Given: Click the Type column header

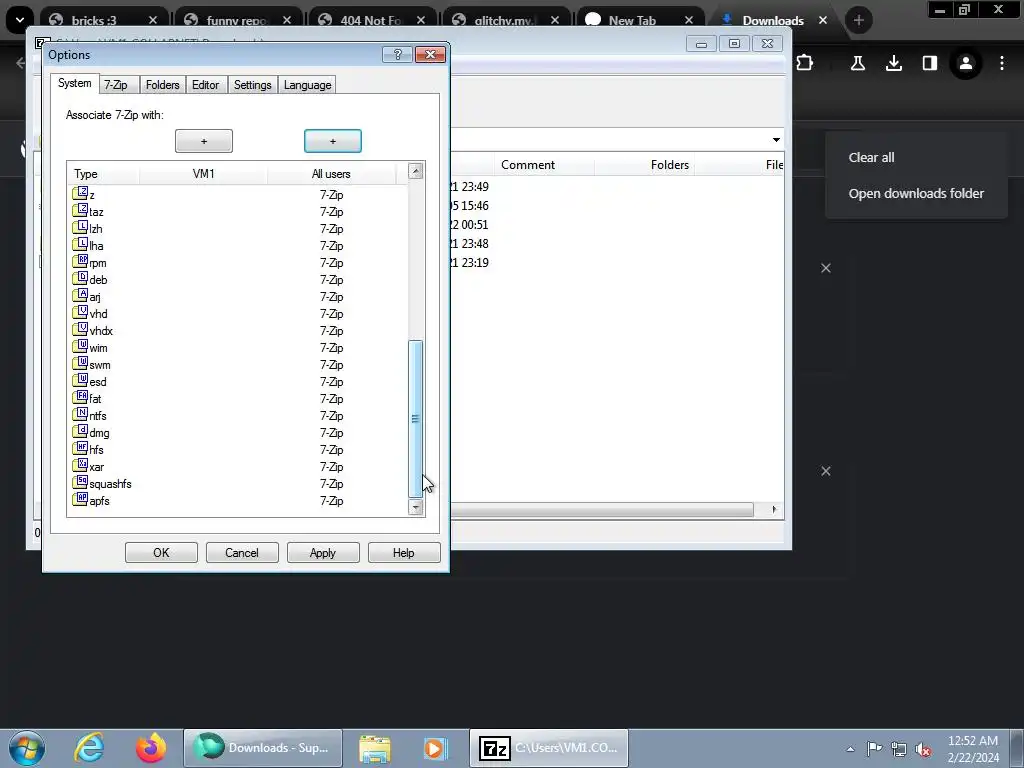Looking at the screenshot, I should coord(103,174).
